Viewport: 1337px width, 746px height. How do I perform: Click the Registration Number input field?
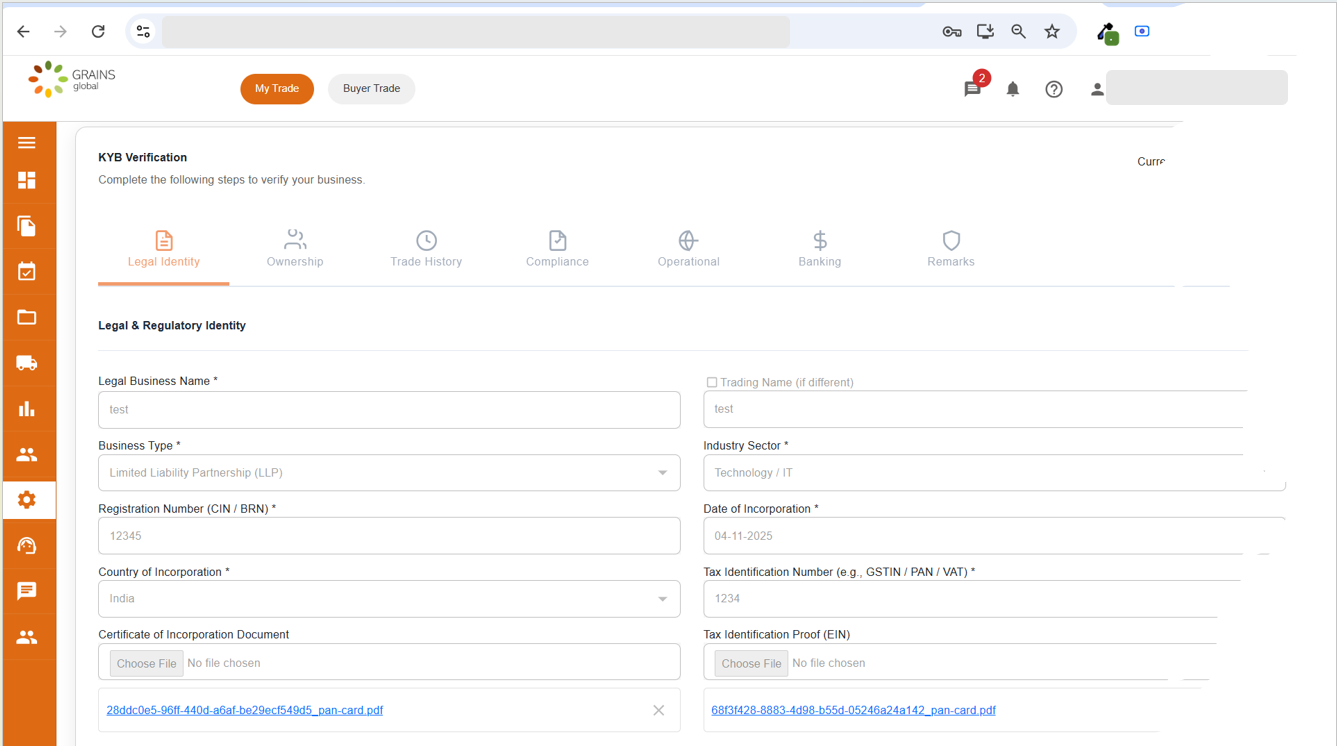point(389,536)
